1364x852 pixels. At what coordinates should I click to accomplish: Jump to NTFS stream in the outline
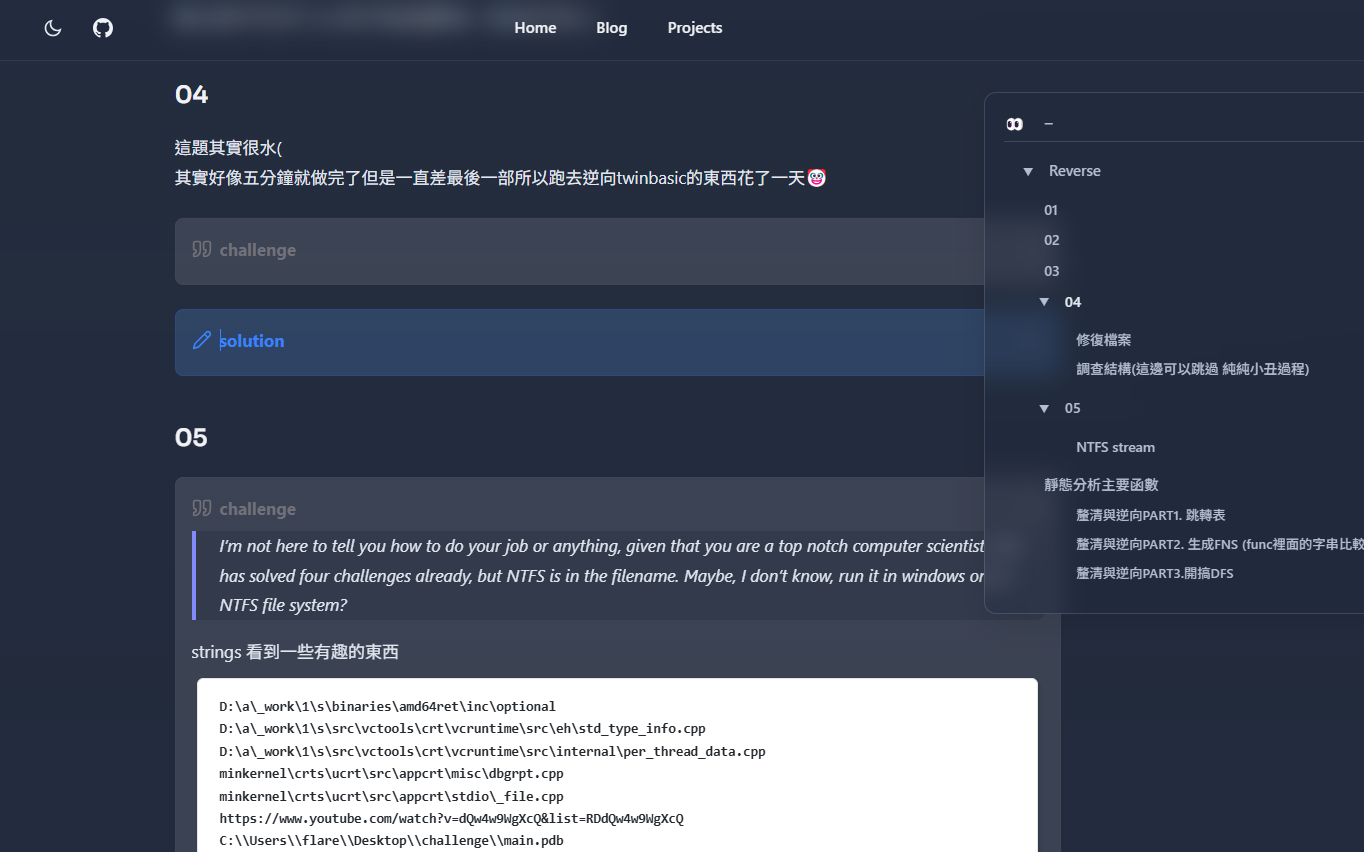click(x=1116, y=447)
